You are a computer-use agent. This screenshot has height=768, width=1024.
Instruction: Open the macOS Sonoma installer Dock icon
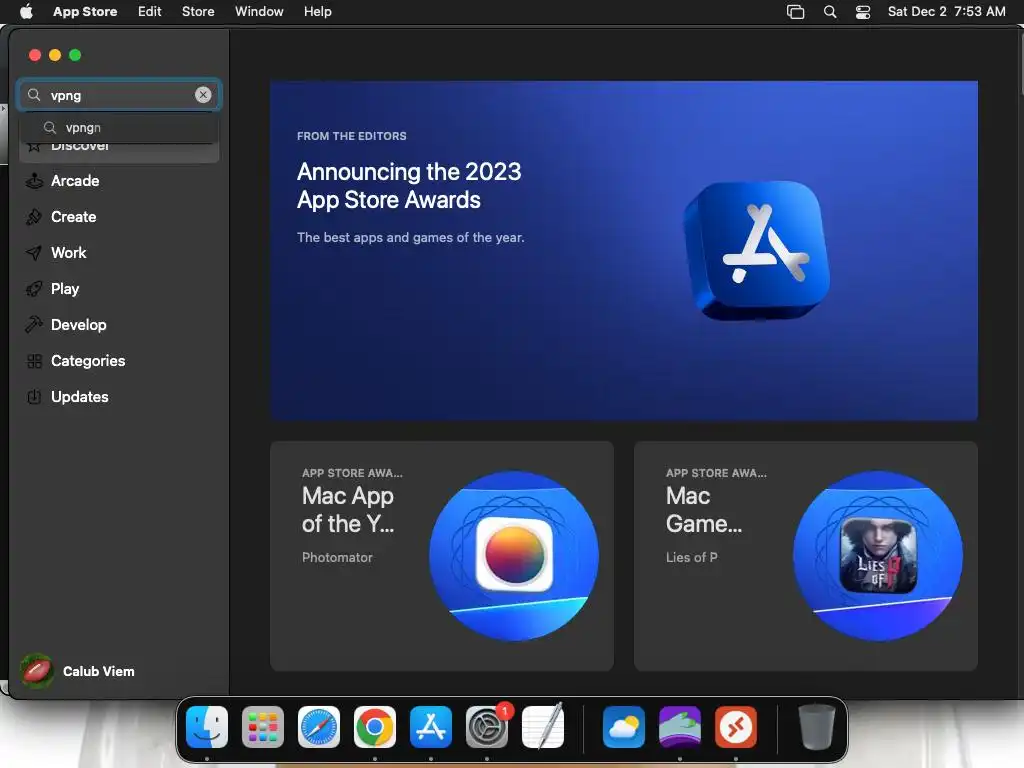click(x=680, y=727)
